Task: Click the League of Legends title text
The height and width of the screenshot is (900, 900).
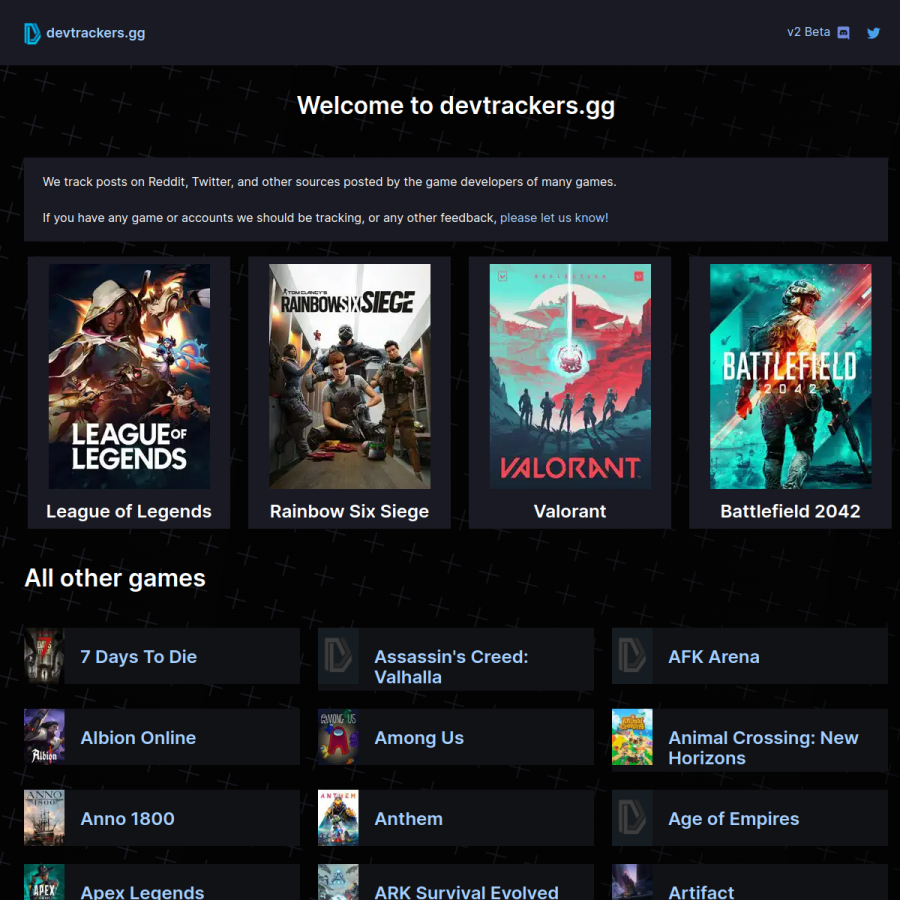Action: point(129,511)
